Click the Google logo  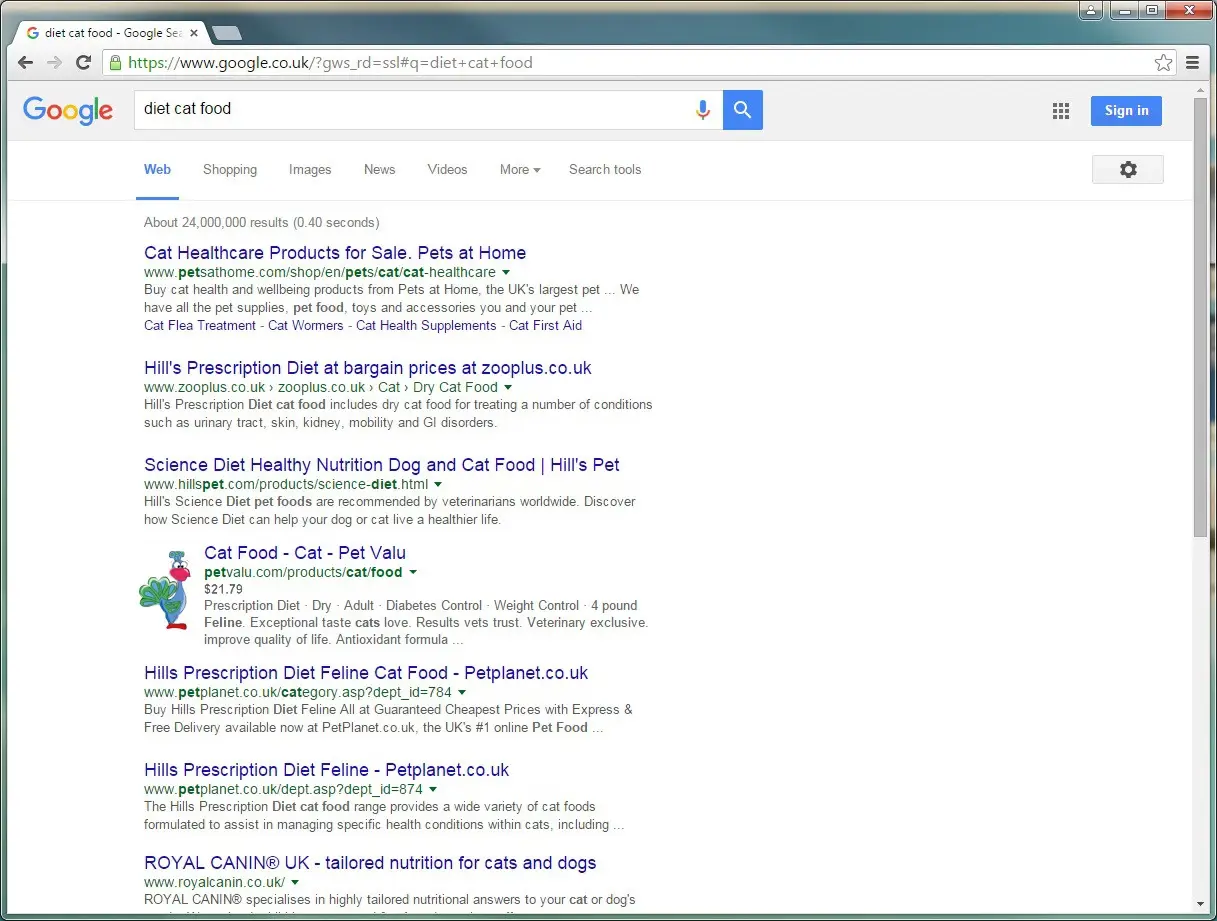tap(67, 111)
